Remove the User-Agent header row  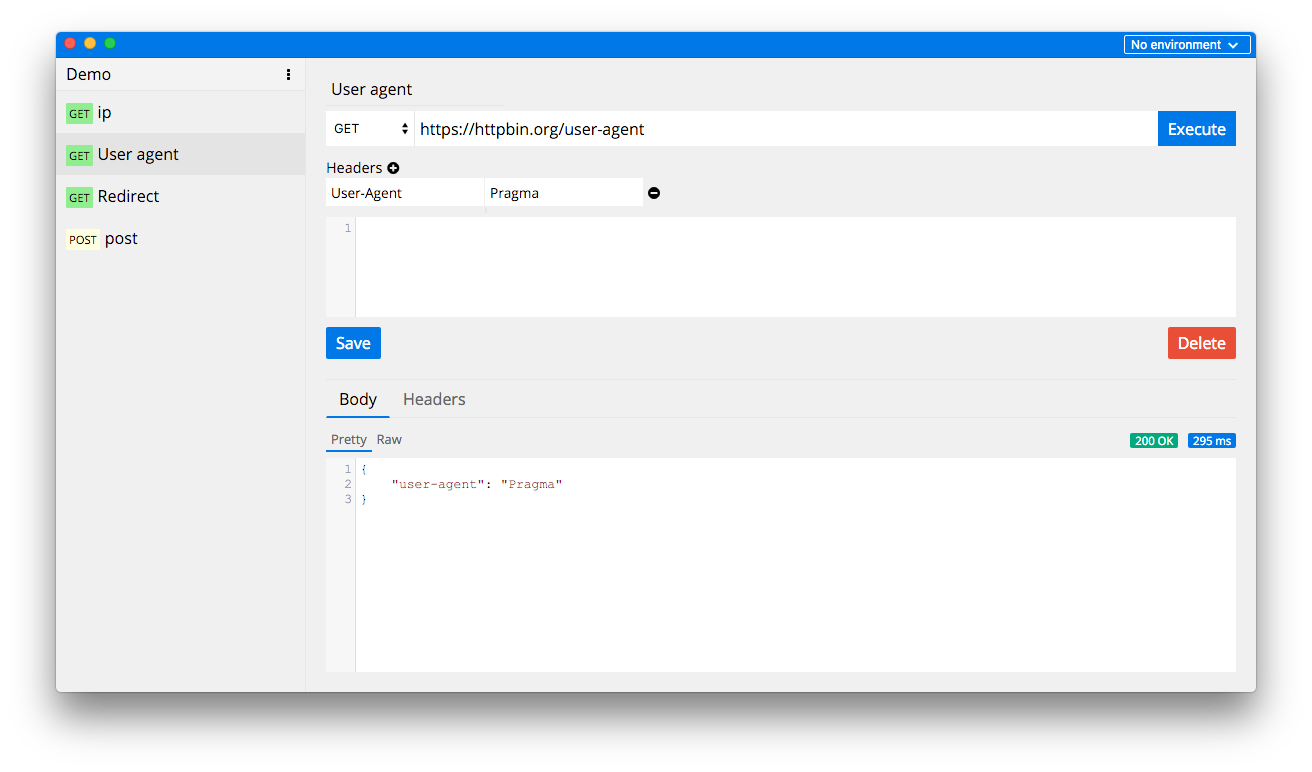coord(654,193)
